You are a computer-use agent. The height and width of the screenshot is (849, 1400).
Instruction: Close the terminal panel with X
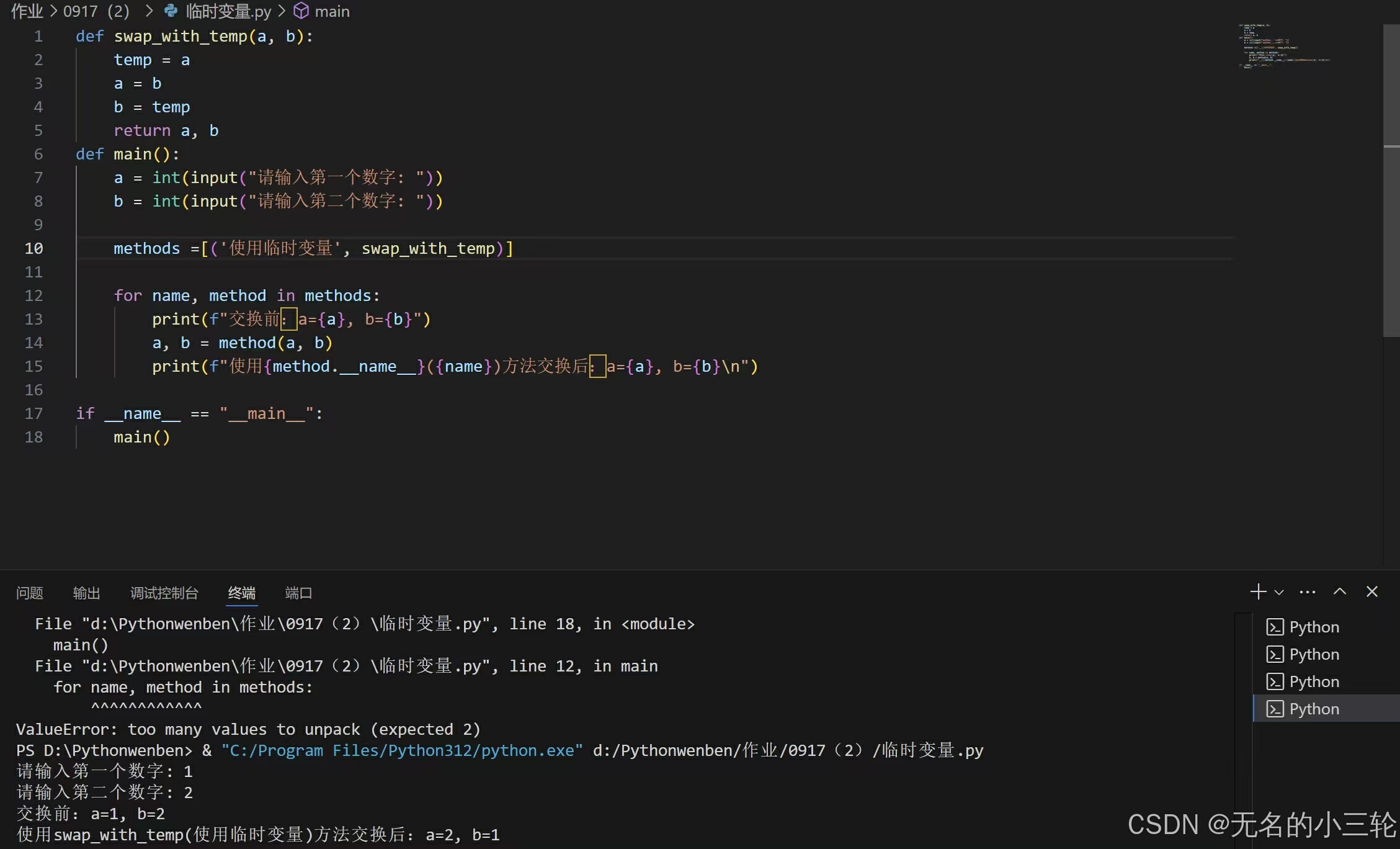click(x=1372, y=591)
